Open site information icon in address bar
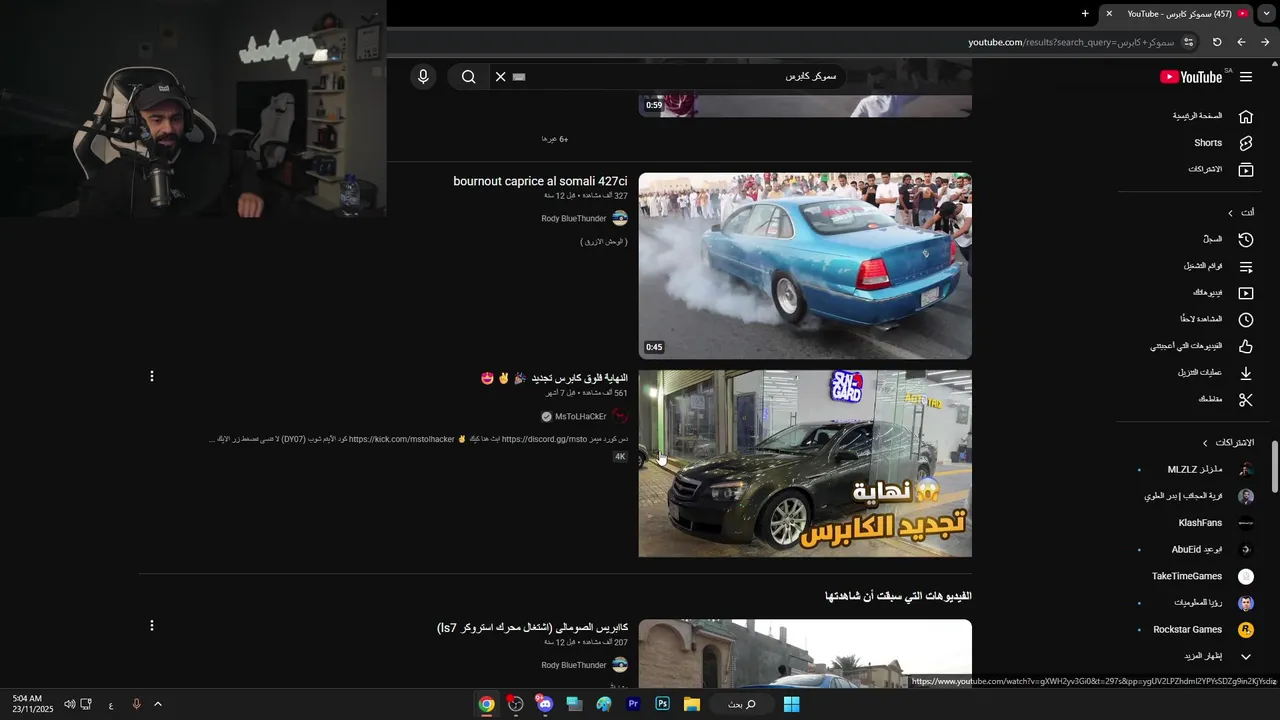 (x=1188, y=42)
